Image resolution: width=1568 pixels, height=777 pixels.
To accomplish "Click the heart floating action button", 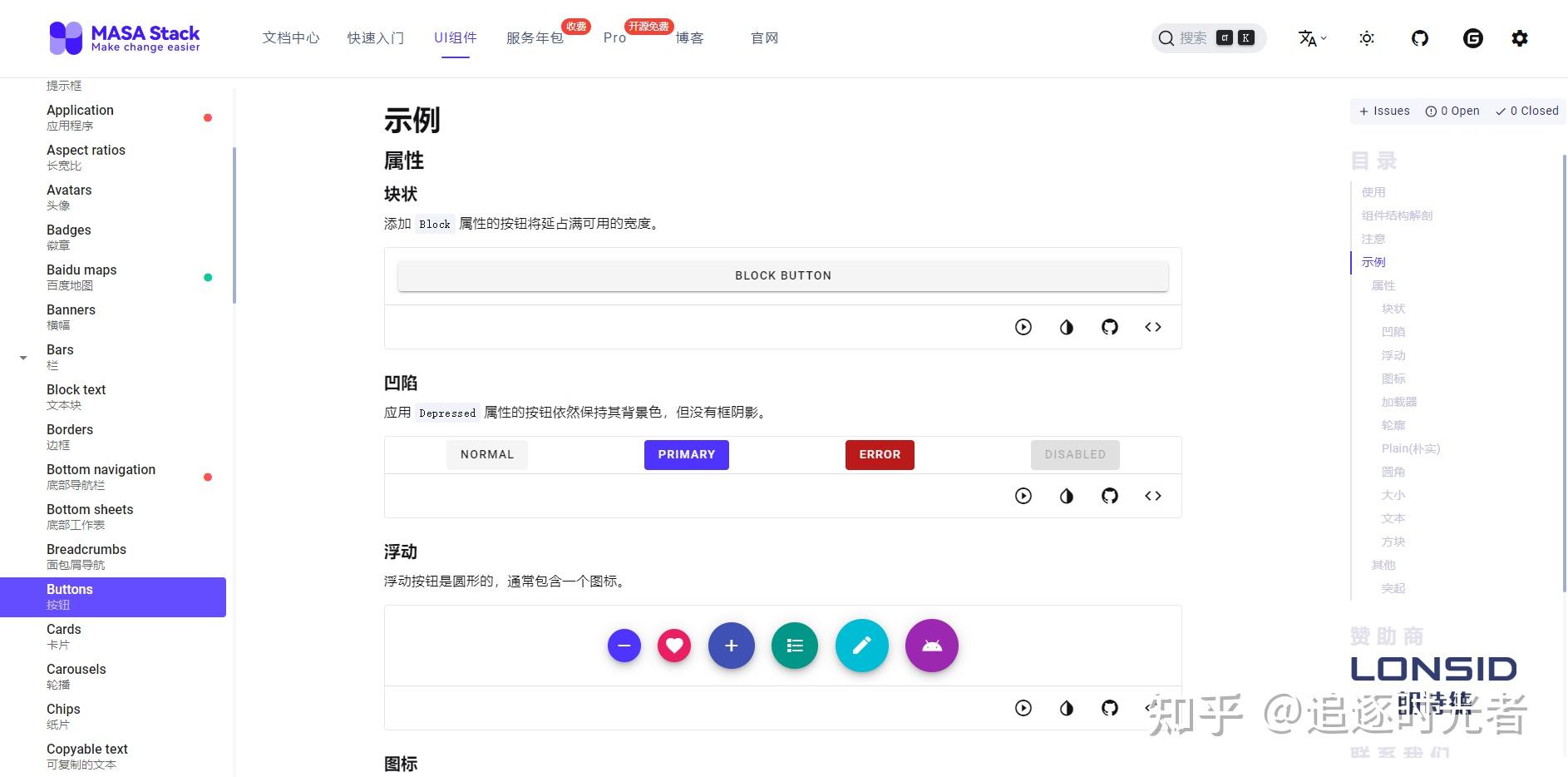I will (674, 646).
